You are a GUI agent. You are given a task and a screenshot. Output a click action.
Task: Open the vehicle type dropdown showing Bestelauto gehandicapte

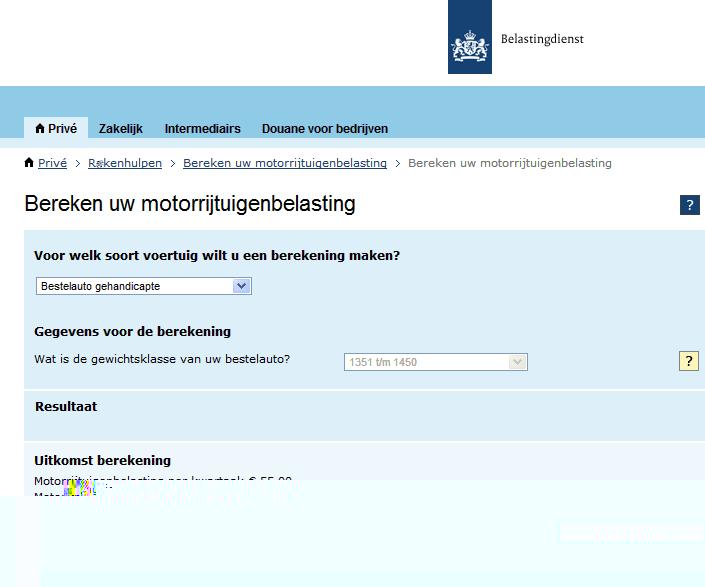[144, 286]
